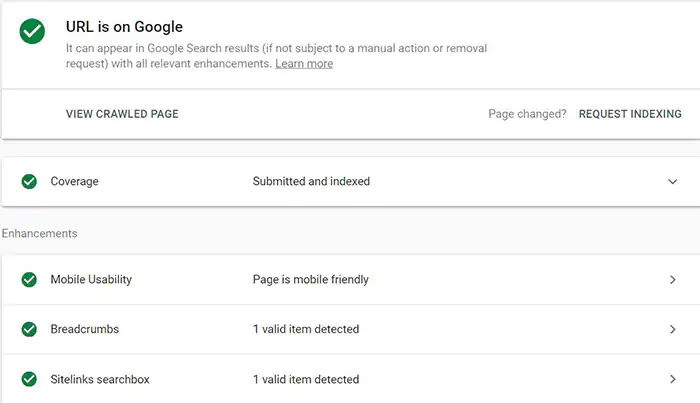The width and height of the screenshot is (700, 403).
Task: Select the Breadcrumbs row label
Action: [85, 329]
